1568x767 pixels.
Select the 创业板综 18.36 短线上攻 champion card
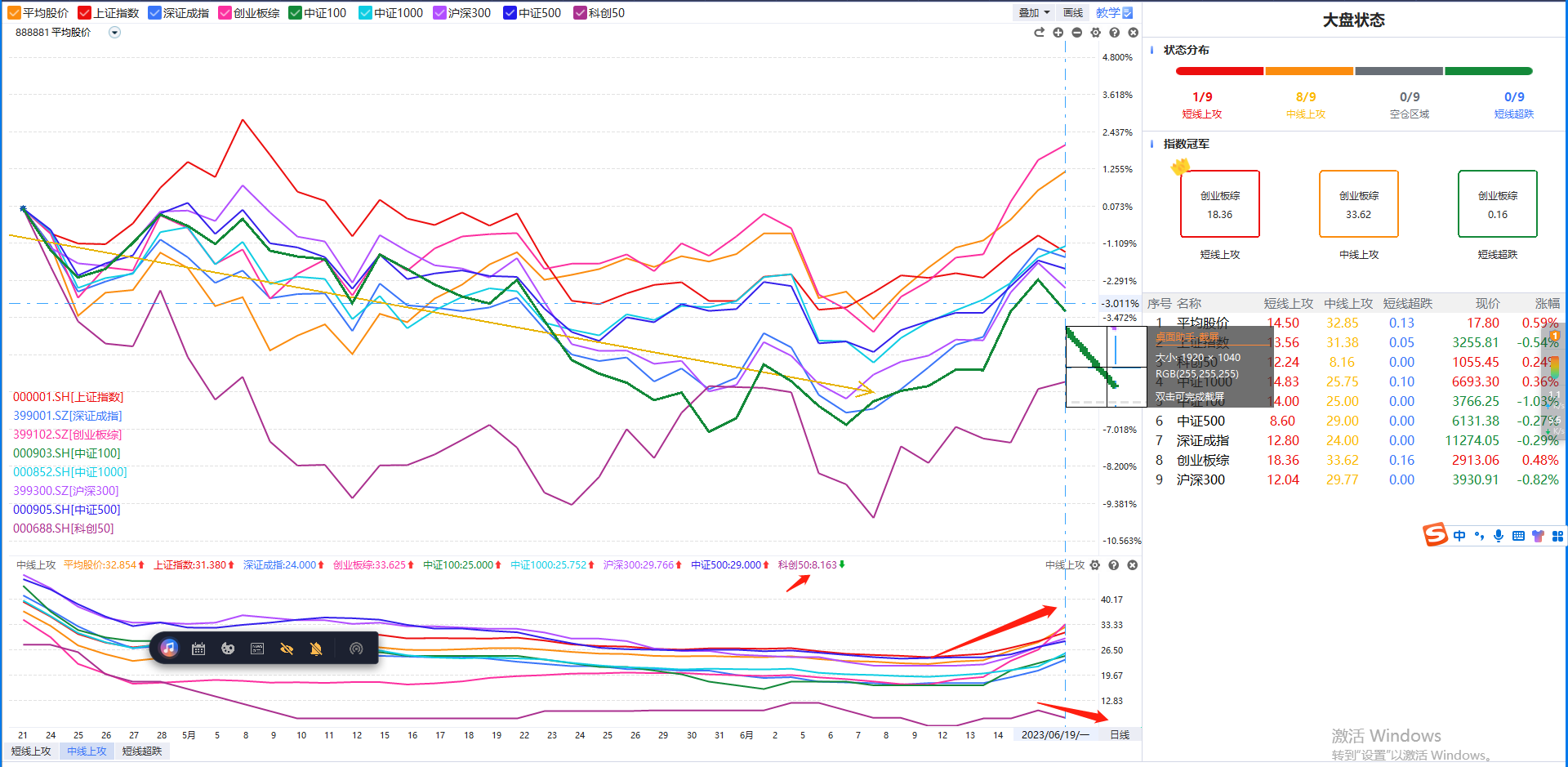(x=1220, y=204)
